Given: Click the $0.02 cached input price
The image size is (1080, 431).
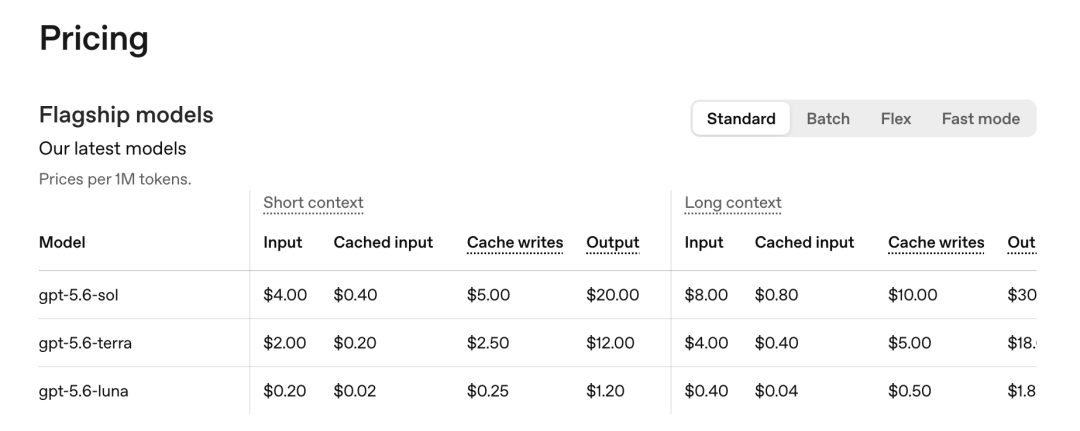Looking at the screenshot, I should coord(355,391).
